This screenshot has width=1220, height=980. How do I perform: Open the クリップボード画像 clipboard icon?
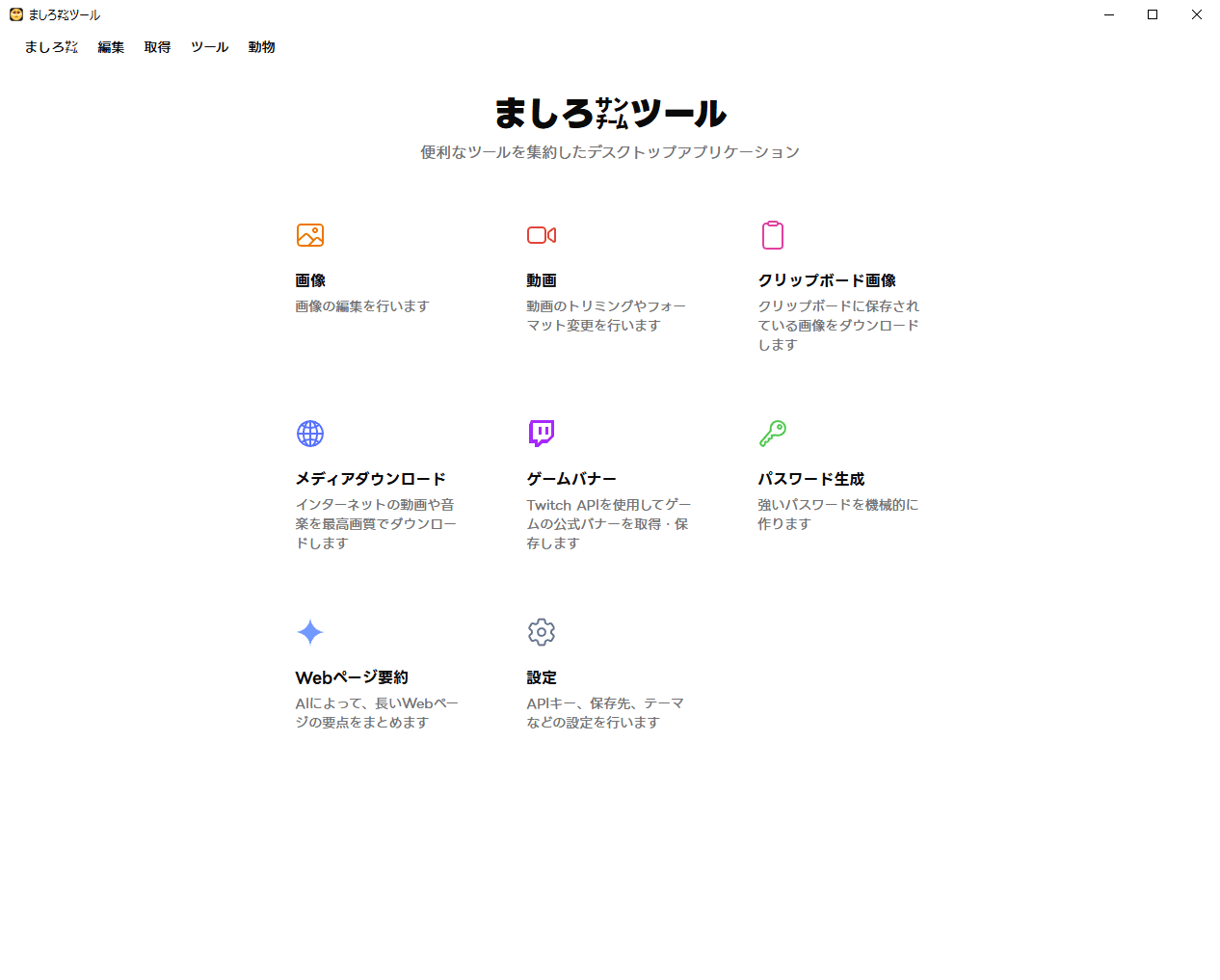(x=773, y=234)
